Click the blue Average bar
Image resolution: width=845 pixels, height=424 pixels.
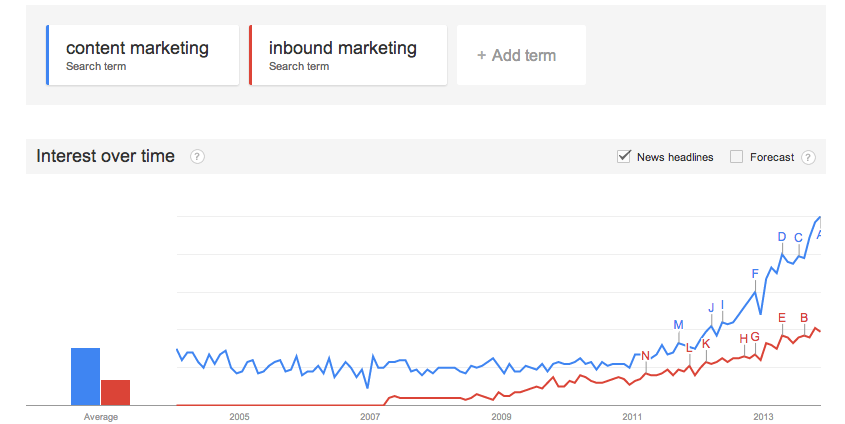85,375
